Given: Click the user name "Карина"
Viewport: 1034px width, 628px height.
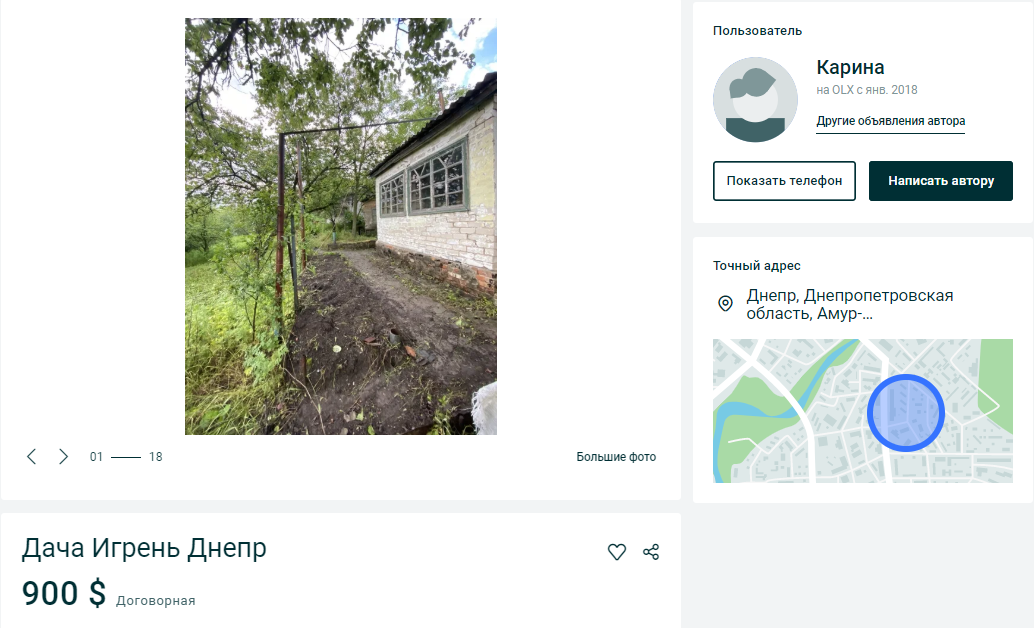Looking at the screenshot, I should [x=850, y=68].
